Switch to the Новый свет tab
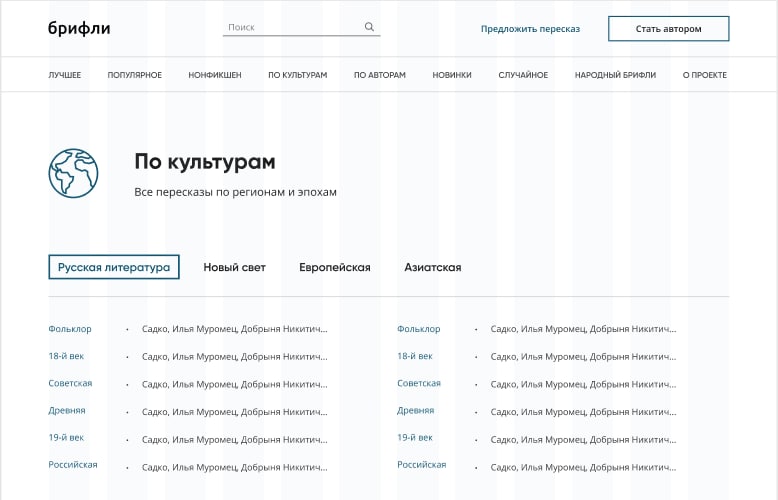Image resolution: width=778 pixels, height=500 pixels. pyautogui.click(x=235, y=267)
